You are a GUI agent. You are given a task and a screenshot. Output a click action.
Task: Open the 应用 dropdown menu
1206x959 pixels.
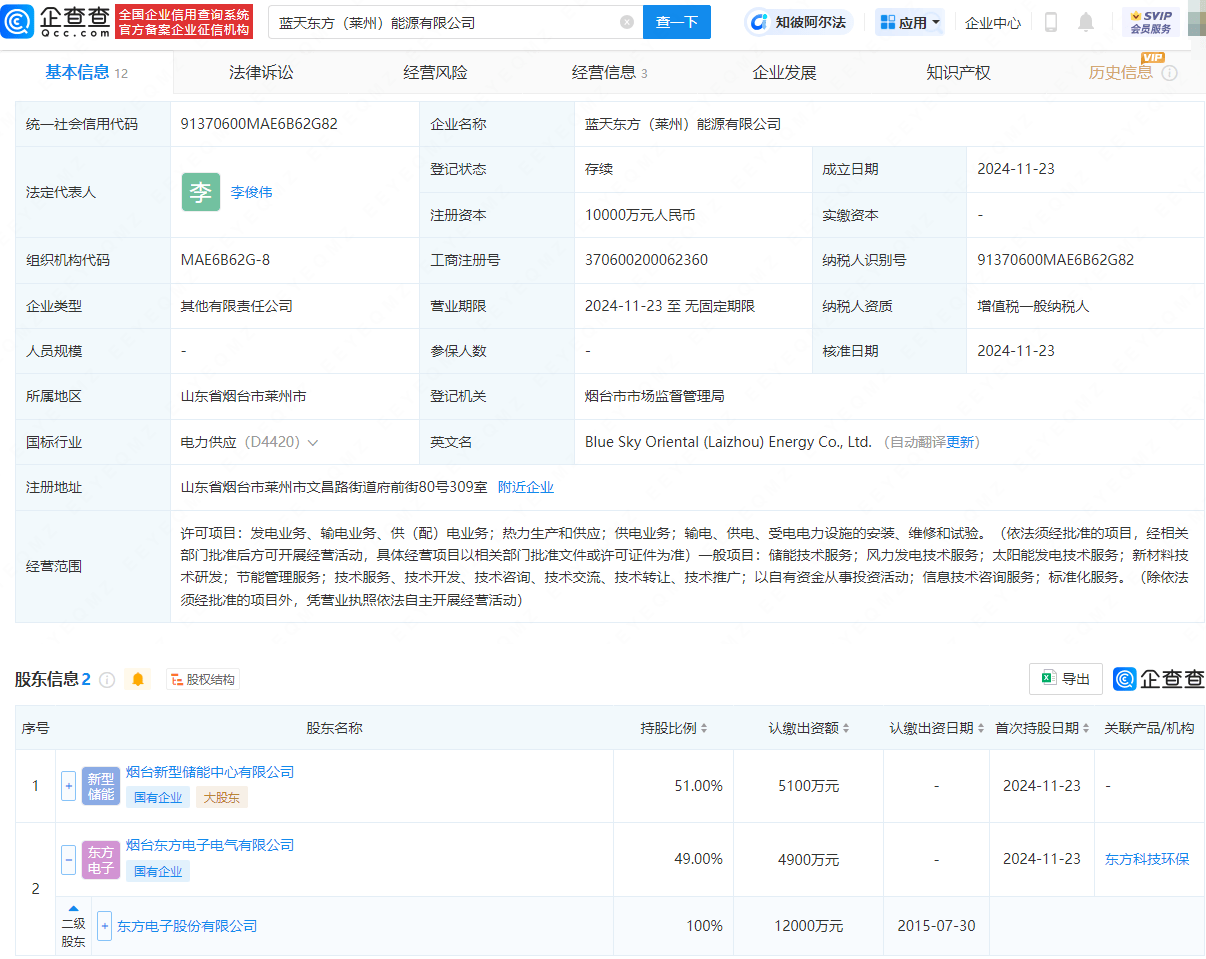[910, 22]
